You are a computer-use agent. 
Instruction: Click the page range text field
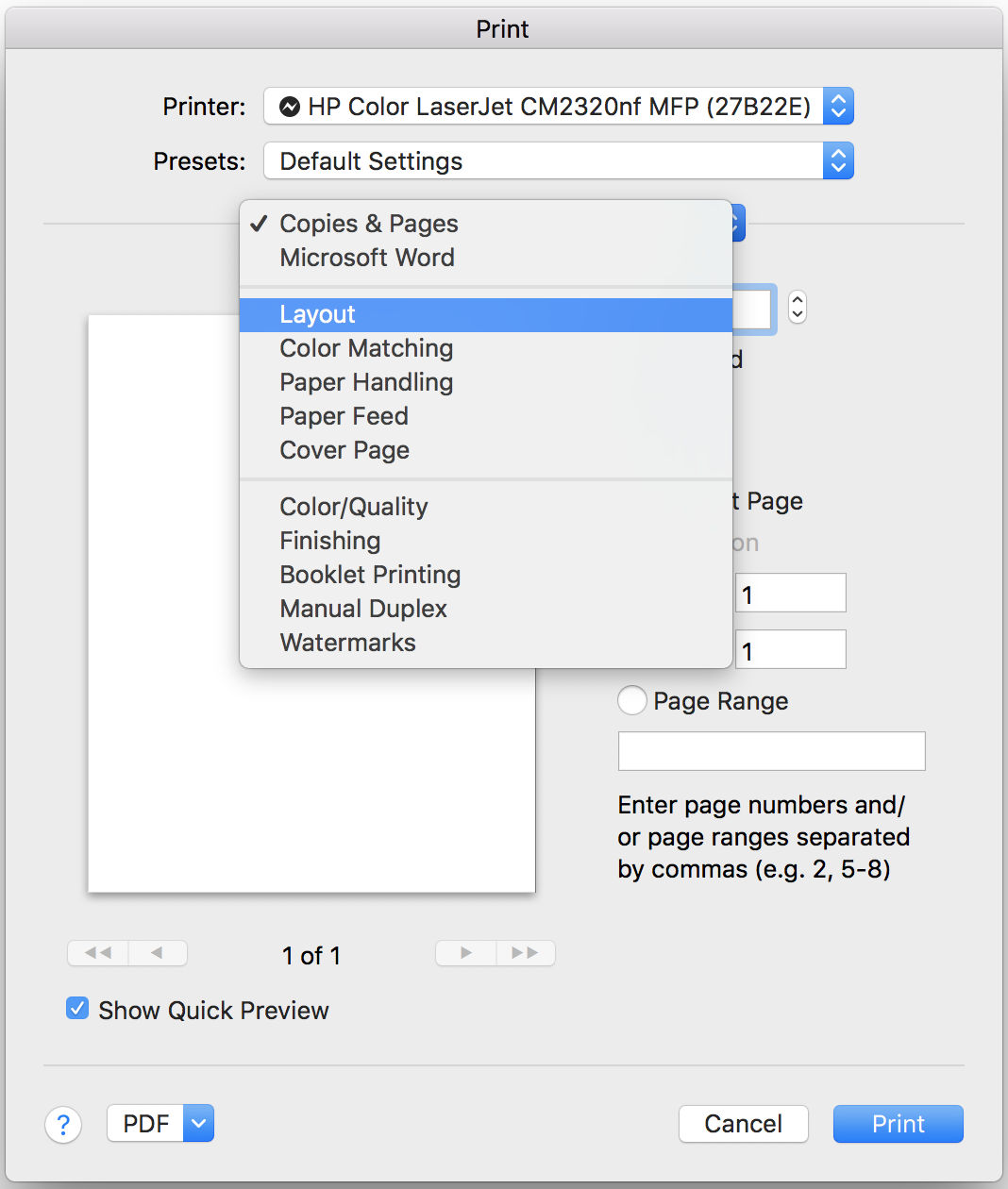click(x=771, y=751)
